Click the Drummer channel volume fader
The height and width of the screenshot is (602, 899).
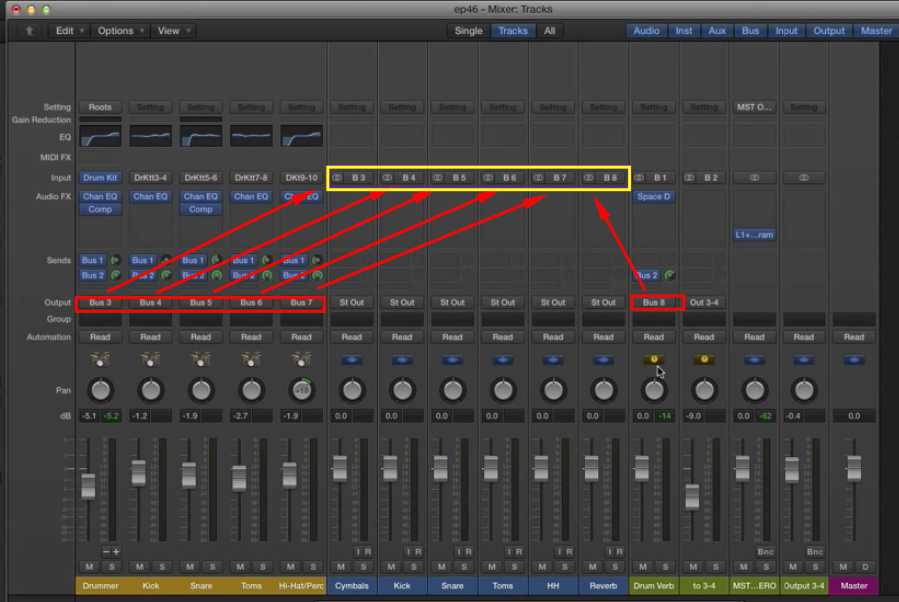(x=88, y=486)
